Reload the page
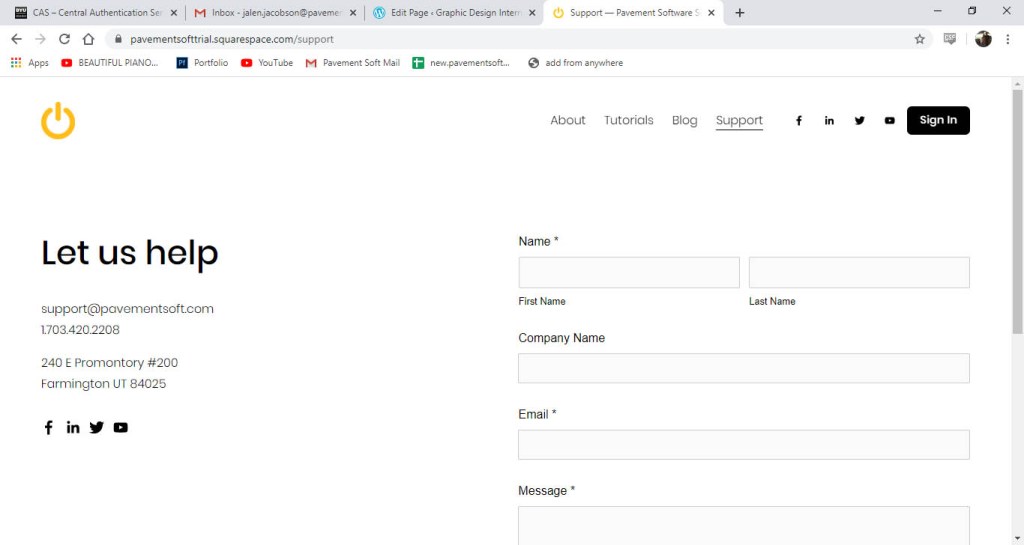Screen dimensions: 1024x545 click(x=64, y=39)
